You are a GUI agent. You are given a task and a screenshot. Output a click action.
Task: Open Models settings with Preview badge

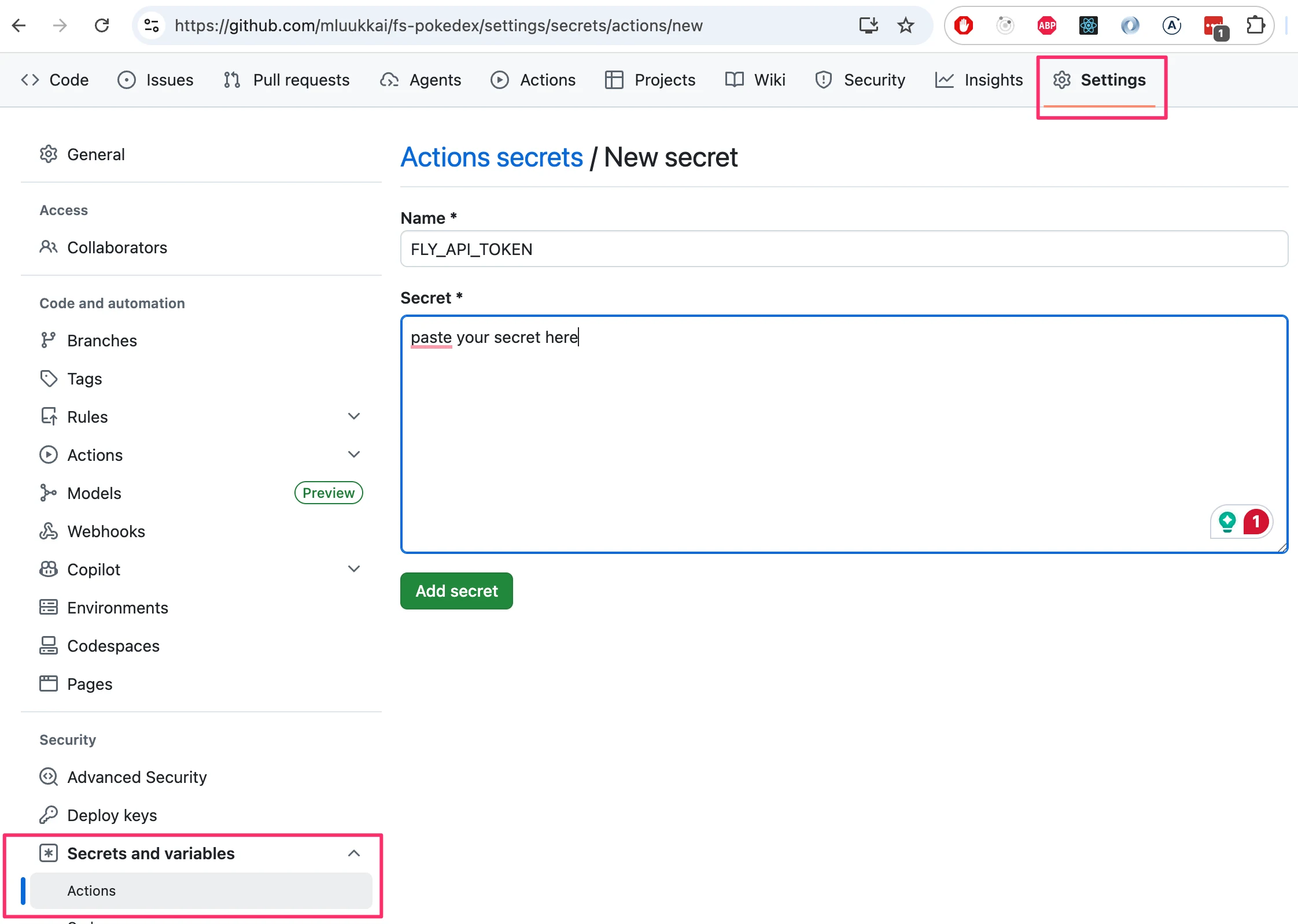tap(200, 493)
